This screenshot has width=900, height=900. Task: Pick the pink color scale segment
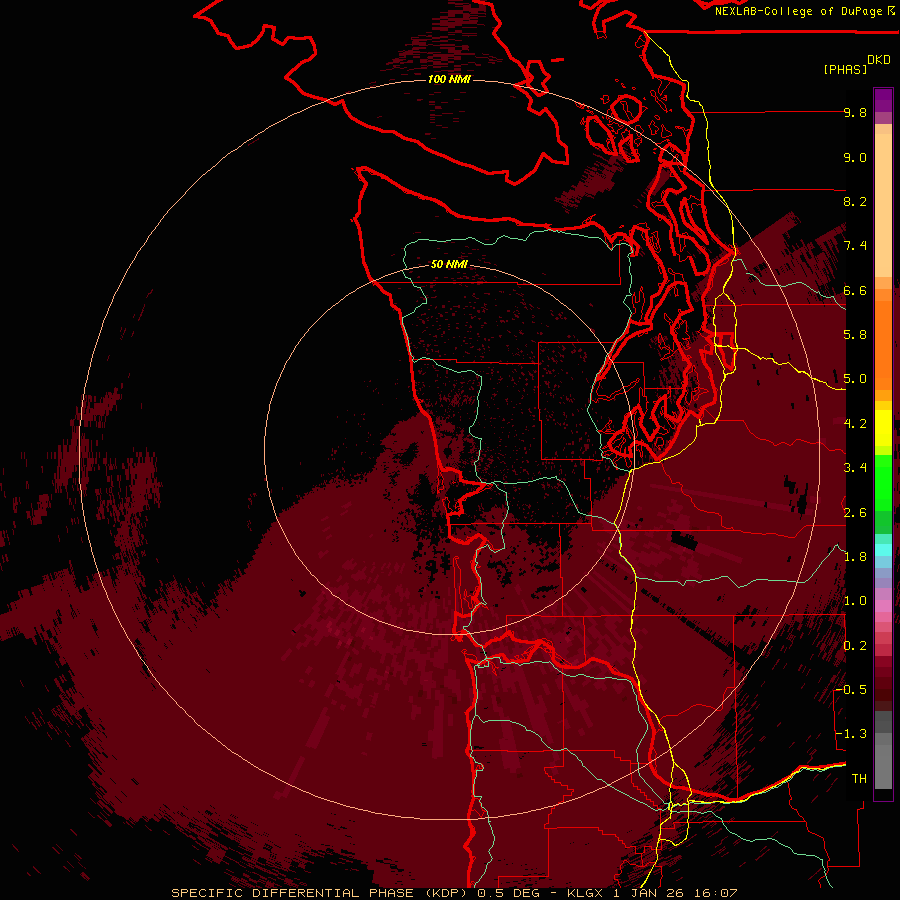click(x=883, y=606)
